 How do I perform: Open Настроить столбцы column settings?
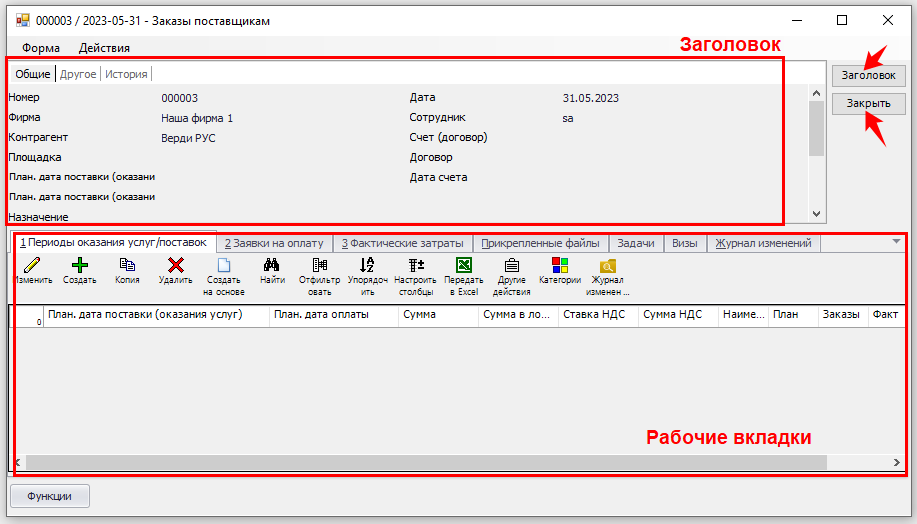pos(415,266)
